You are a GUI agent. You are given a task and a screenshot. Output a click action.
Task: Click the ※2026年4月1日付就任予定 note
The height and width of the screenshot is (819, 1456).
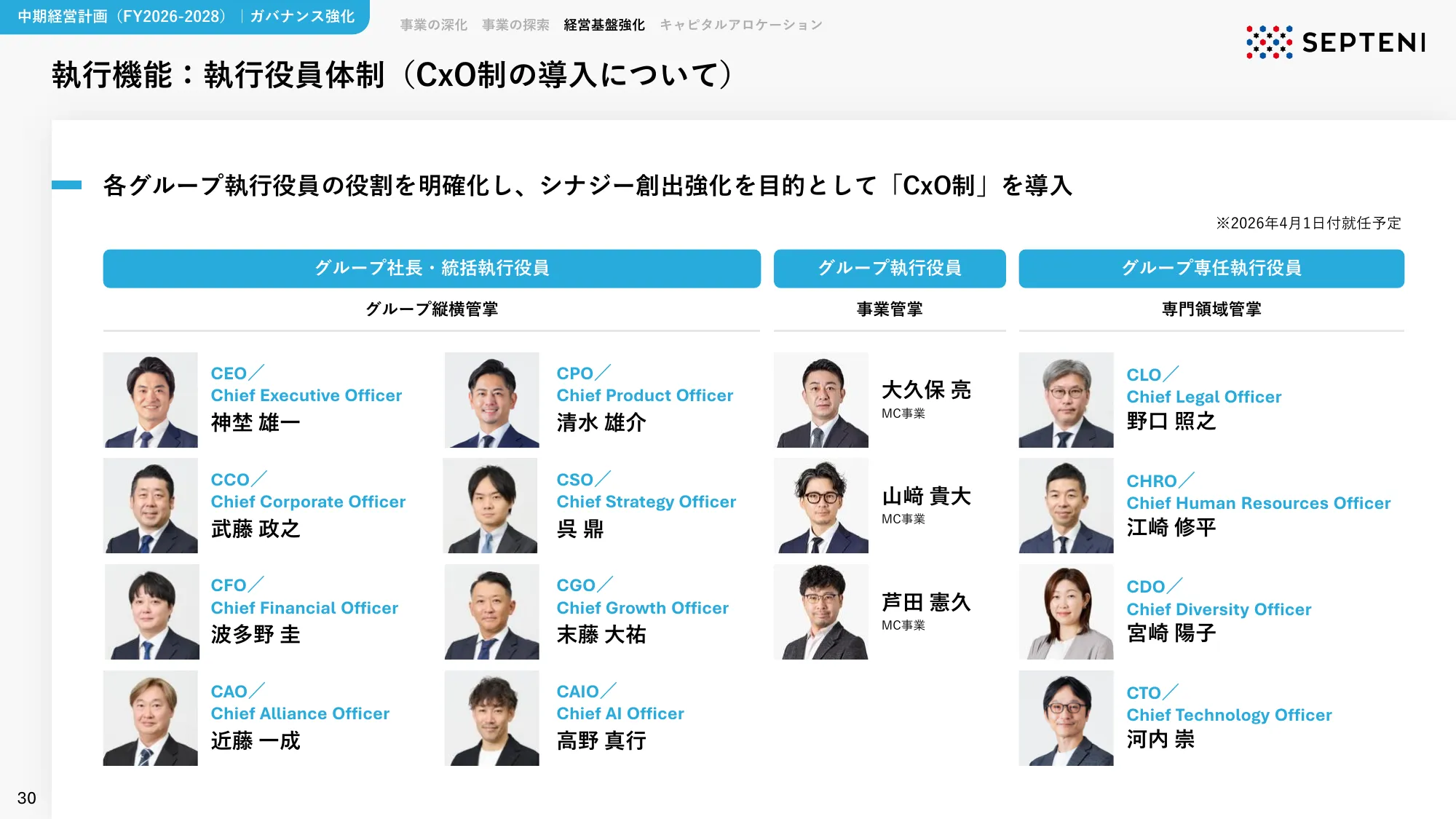point(1310,223)
